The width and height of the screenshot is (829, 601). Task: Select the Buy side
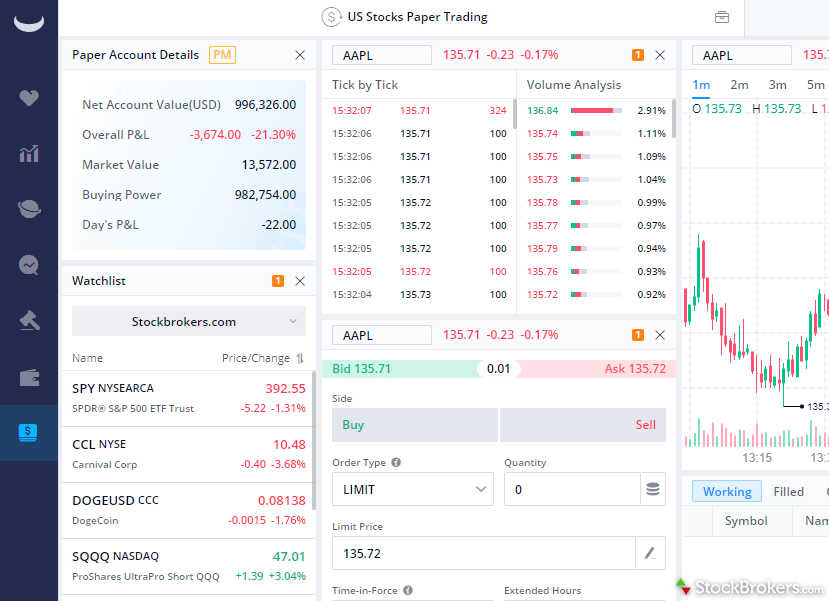[414, 425]
